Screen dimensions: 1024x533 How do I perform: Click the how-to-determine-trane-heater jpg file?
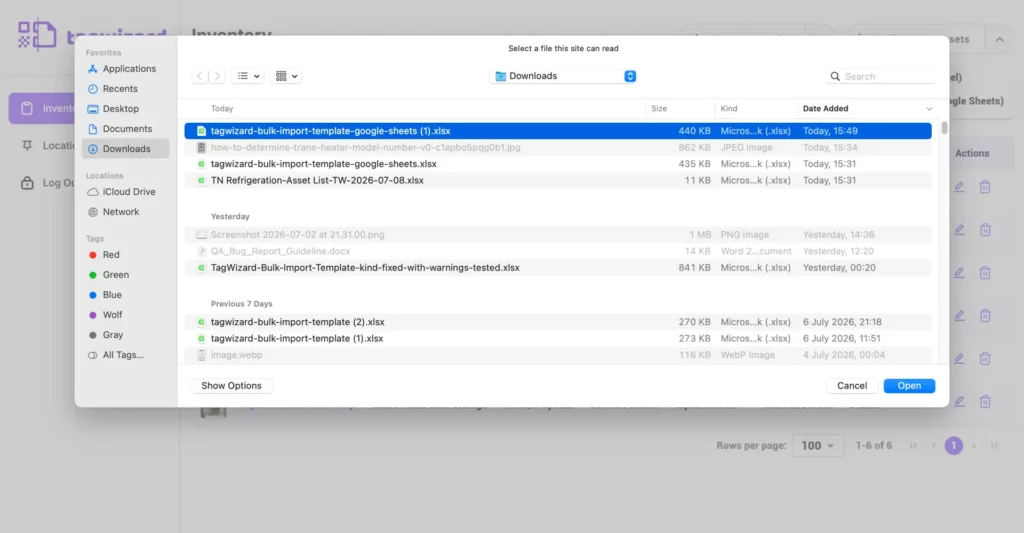[558, 148]
